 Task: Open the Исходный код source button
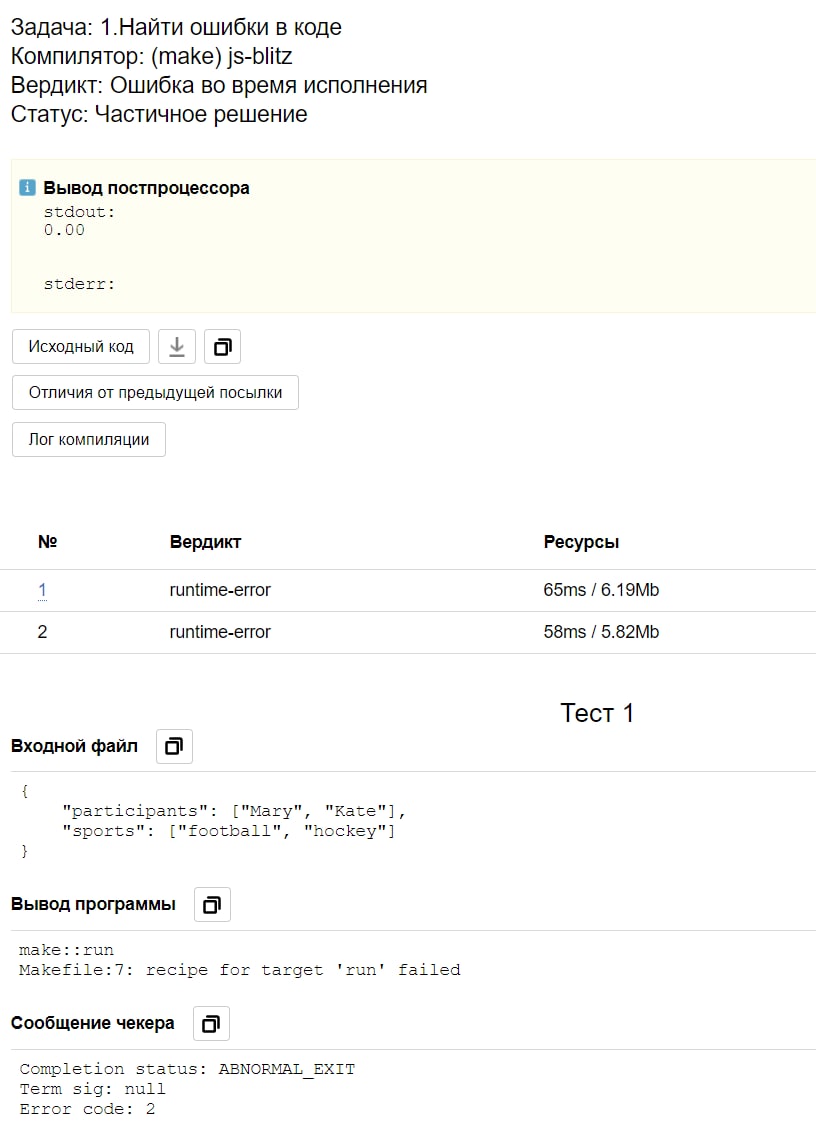coord(81,347)
